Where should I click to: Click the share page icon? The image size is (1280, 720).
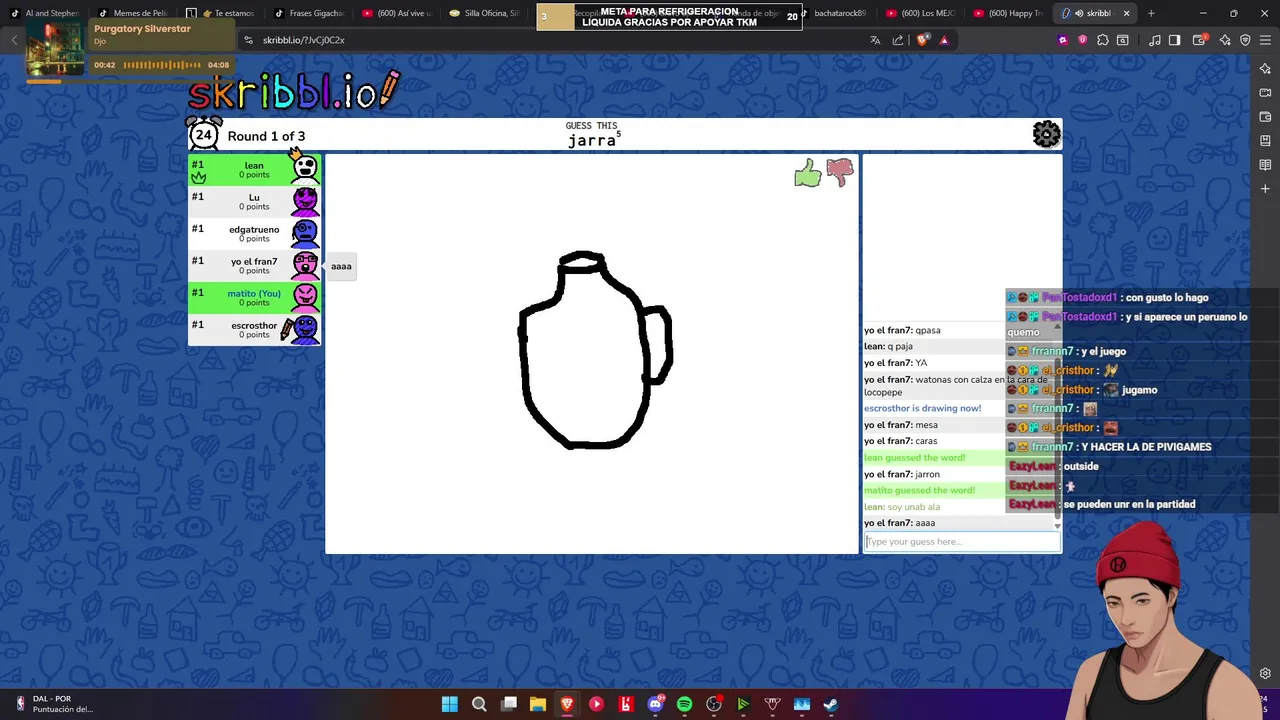pos(898,40)
